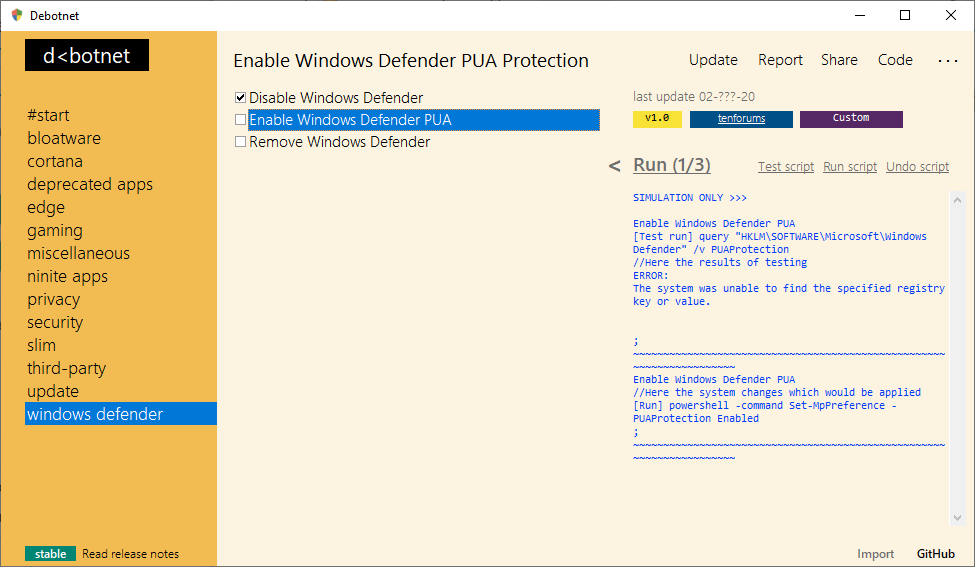975x567 pixels.
Task: Select the bloatware category
Action: pos(64,138)
